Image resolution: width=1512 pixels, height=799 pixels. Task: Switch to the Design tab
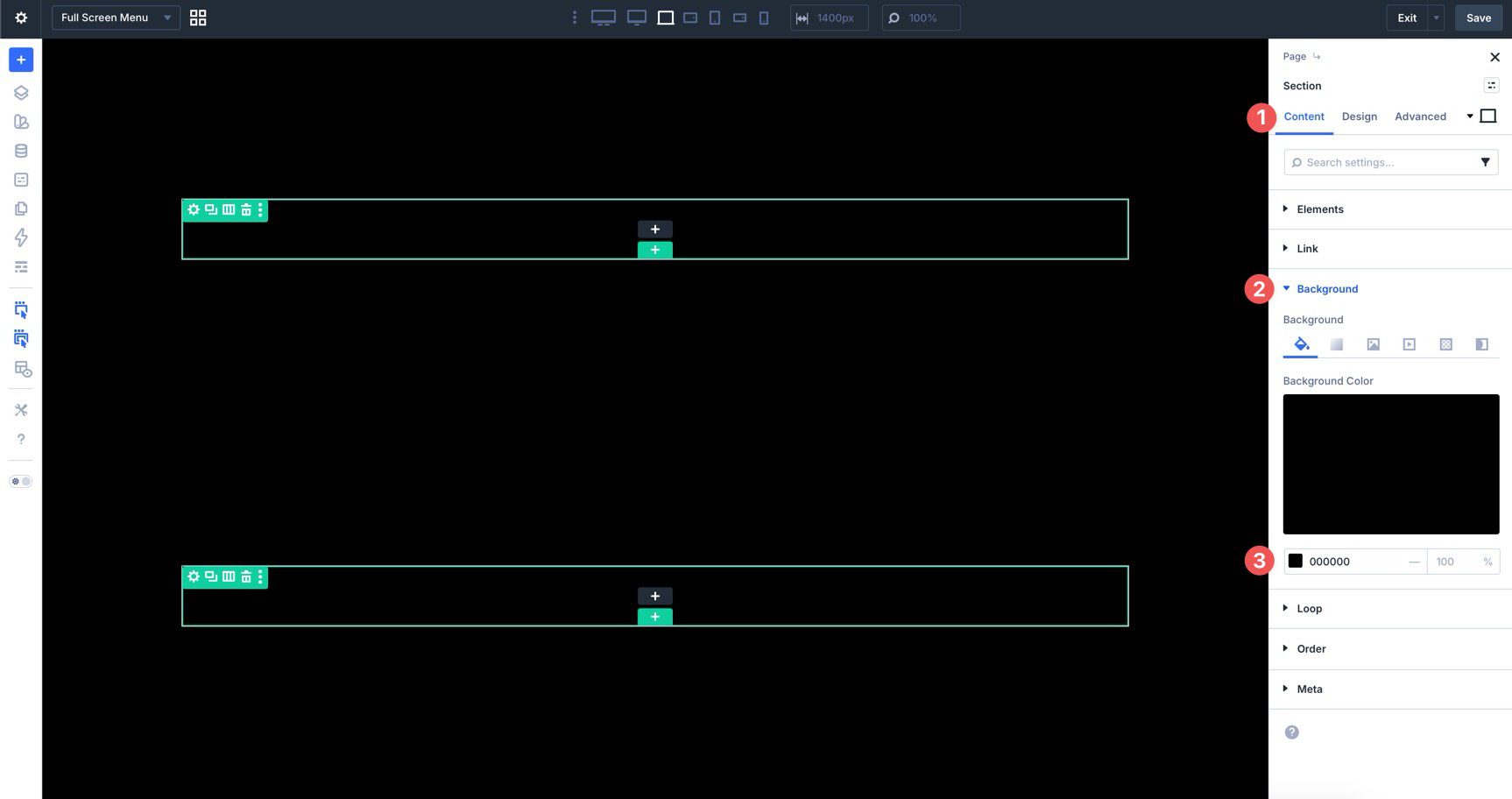click(x=1359, y=117)
